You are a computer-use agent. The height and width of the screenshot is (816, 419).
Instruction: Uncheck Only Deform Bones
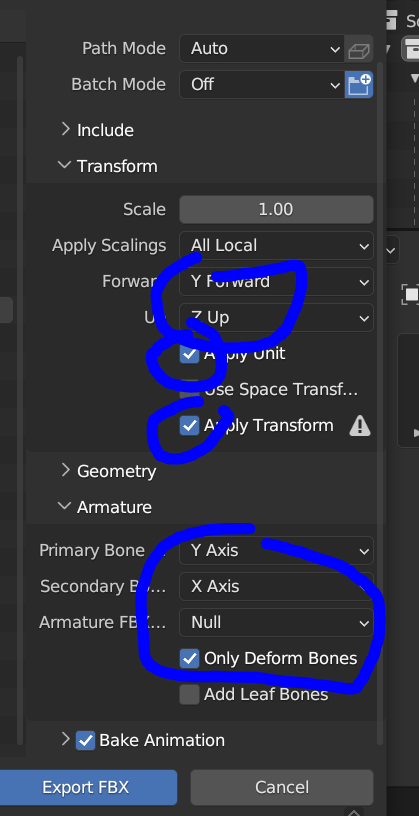coord(189,658)
